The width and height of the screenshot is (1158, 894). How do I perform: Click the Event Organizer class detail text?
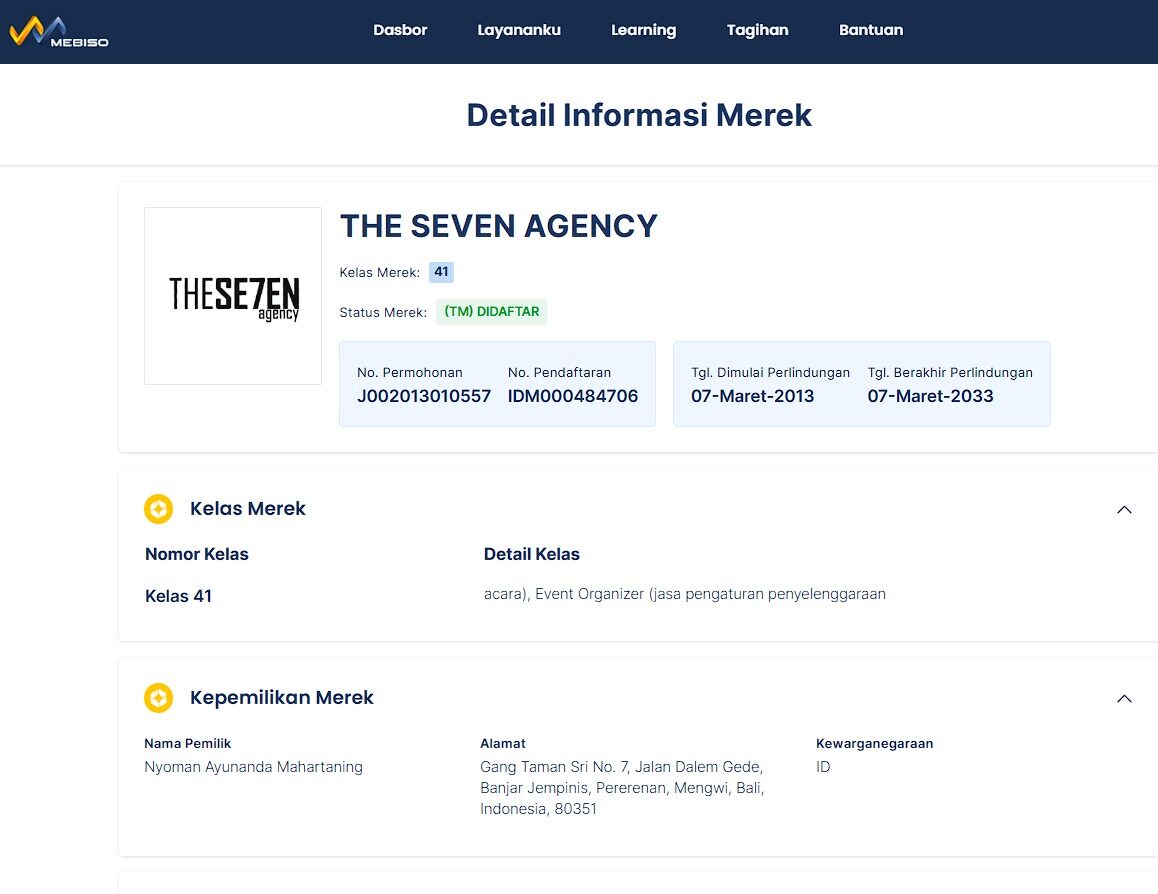click(685, 594)
